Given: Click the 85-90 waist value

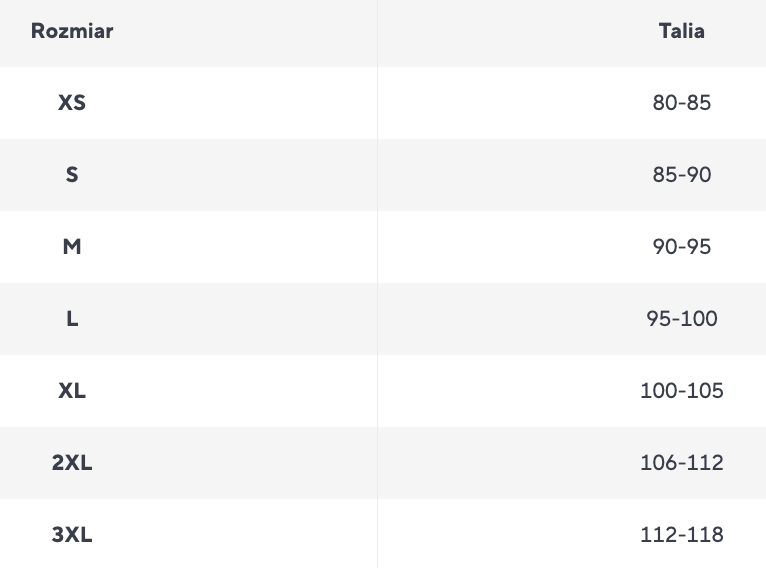Looking at the screenshot, I should click(x=681, y=175).
